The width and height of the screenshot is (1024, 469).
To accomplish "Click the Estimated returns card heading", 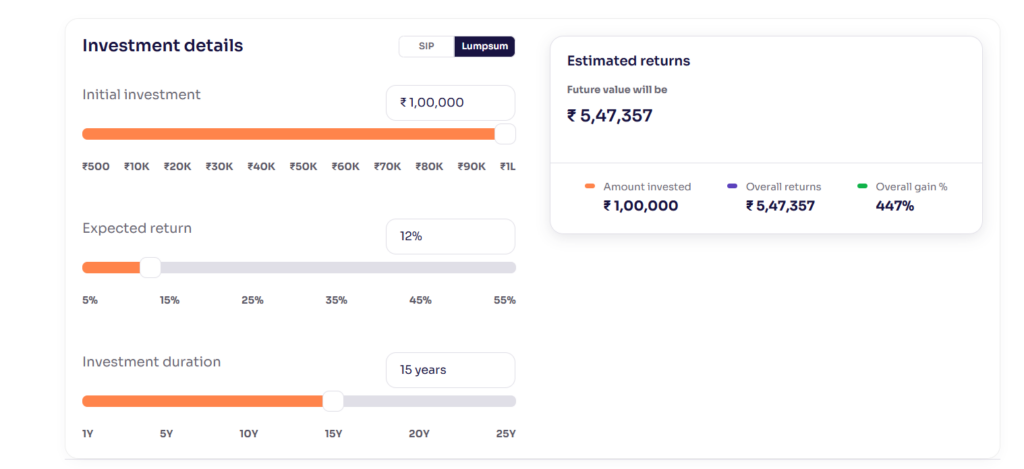I will pyautogui.click(x=628, y=61).
